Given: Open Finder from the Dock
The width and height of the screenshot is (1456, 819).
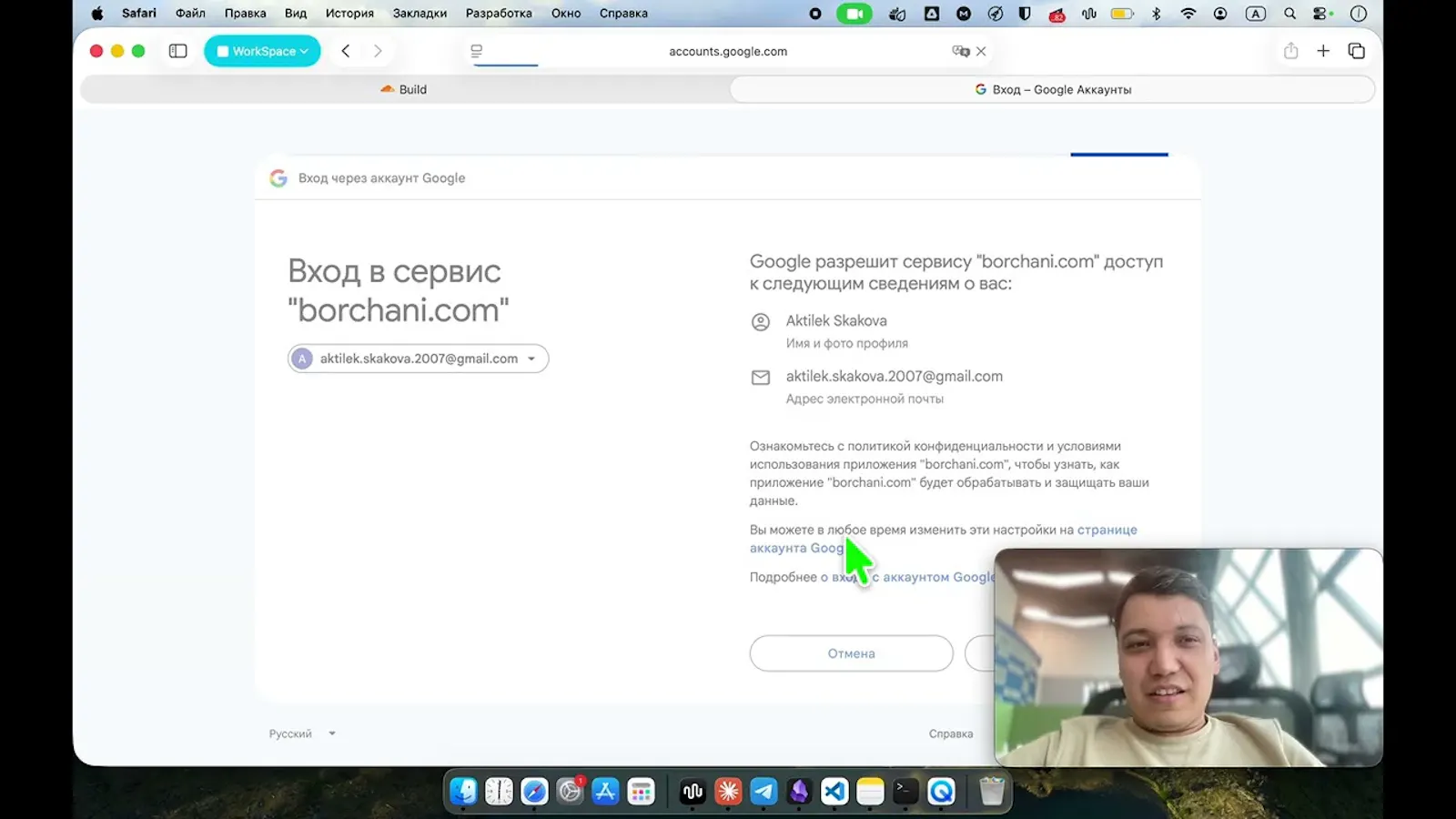Looking at the screenshot, I should (x=463, y=792).
